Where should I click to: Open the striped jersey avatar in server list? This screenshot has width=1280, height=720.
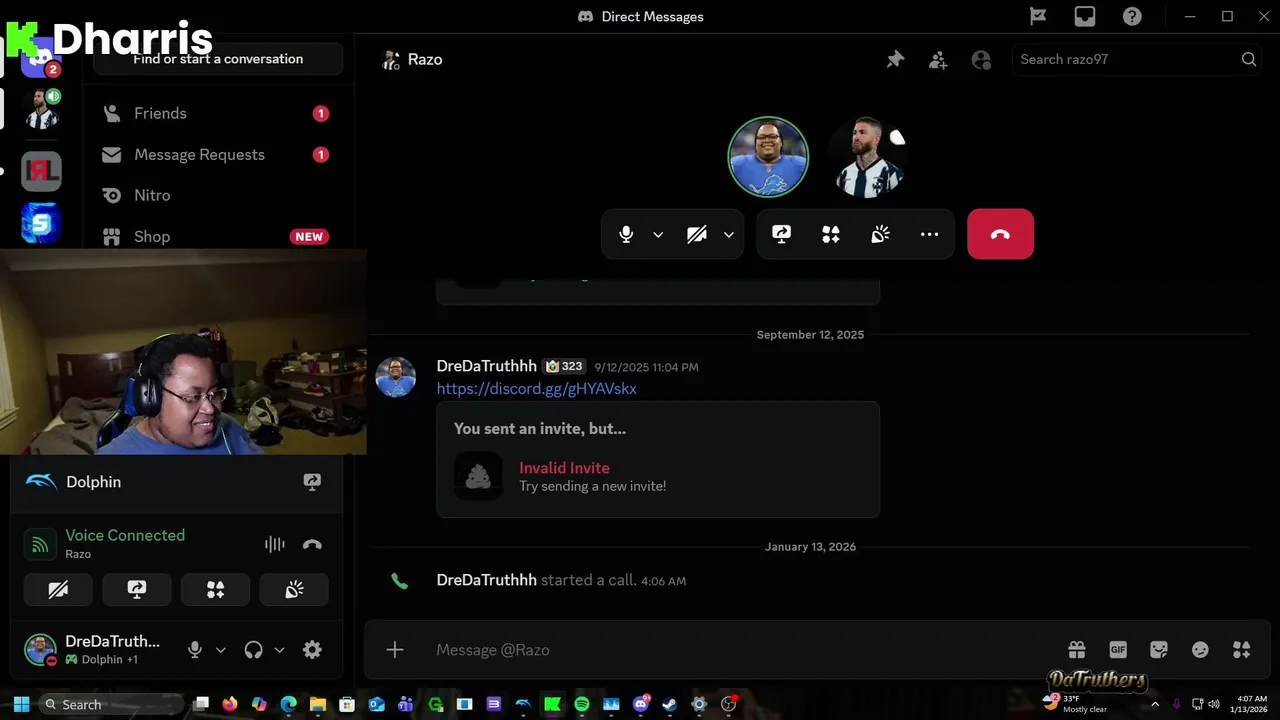[41, 110]
